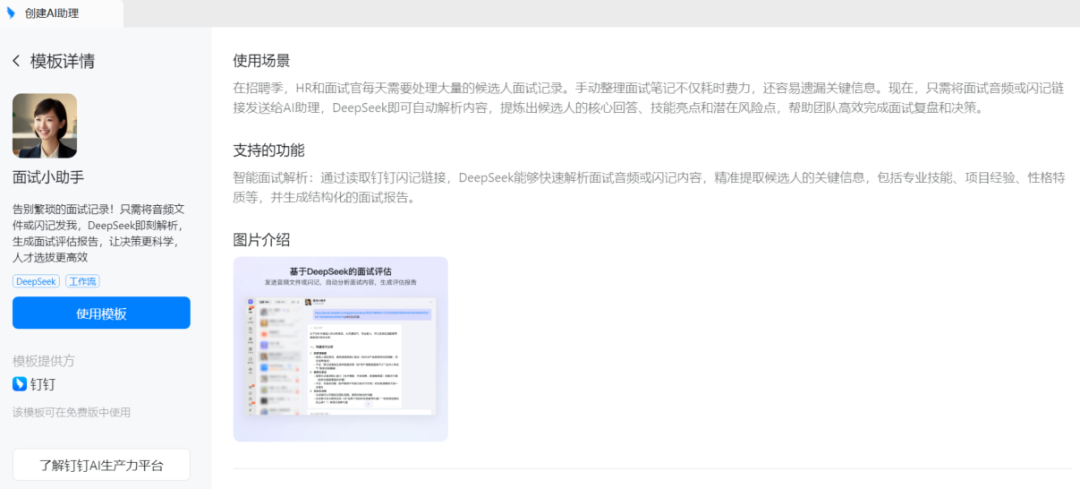Viewport: 1080px width, 489px height.
Task: Click the 图片介绍 heading
Action: click(x=262, y=240)
